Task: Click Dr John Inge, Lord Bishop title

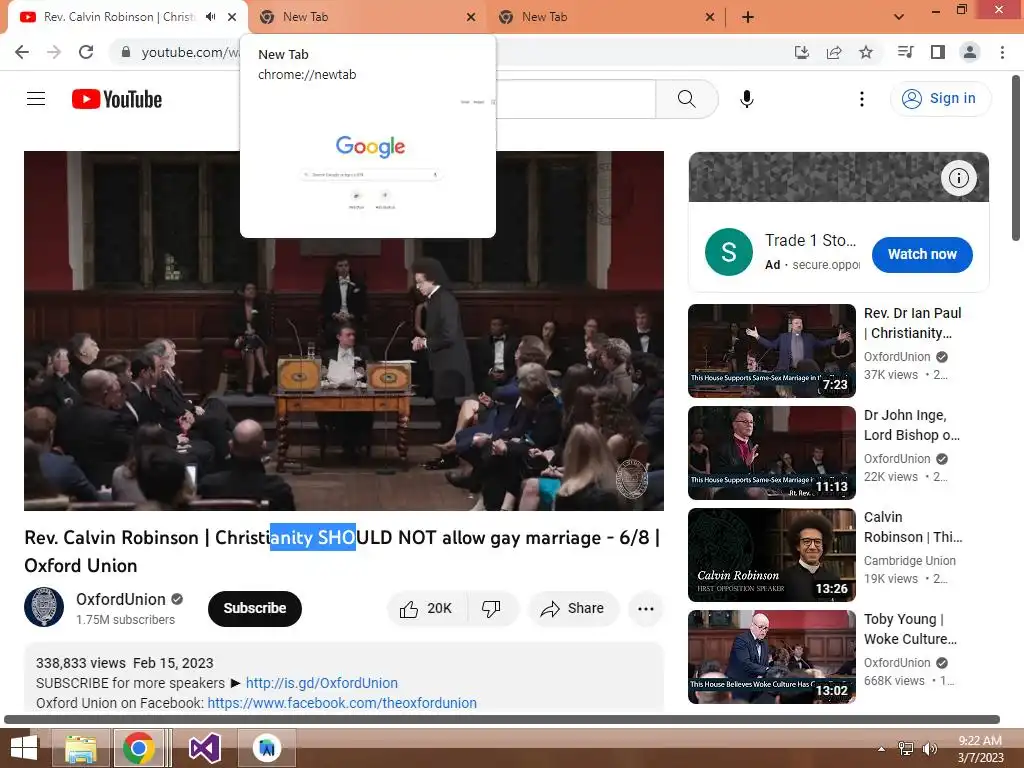Action: pyautogui.click(x=912, y=424)
